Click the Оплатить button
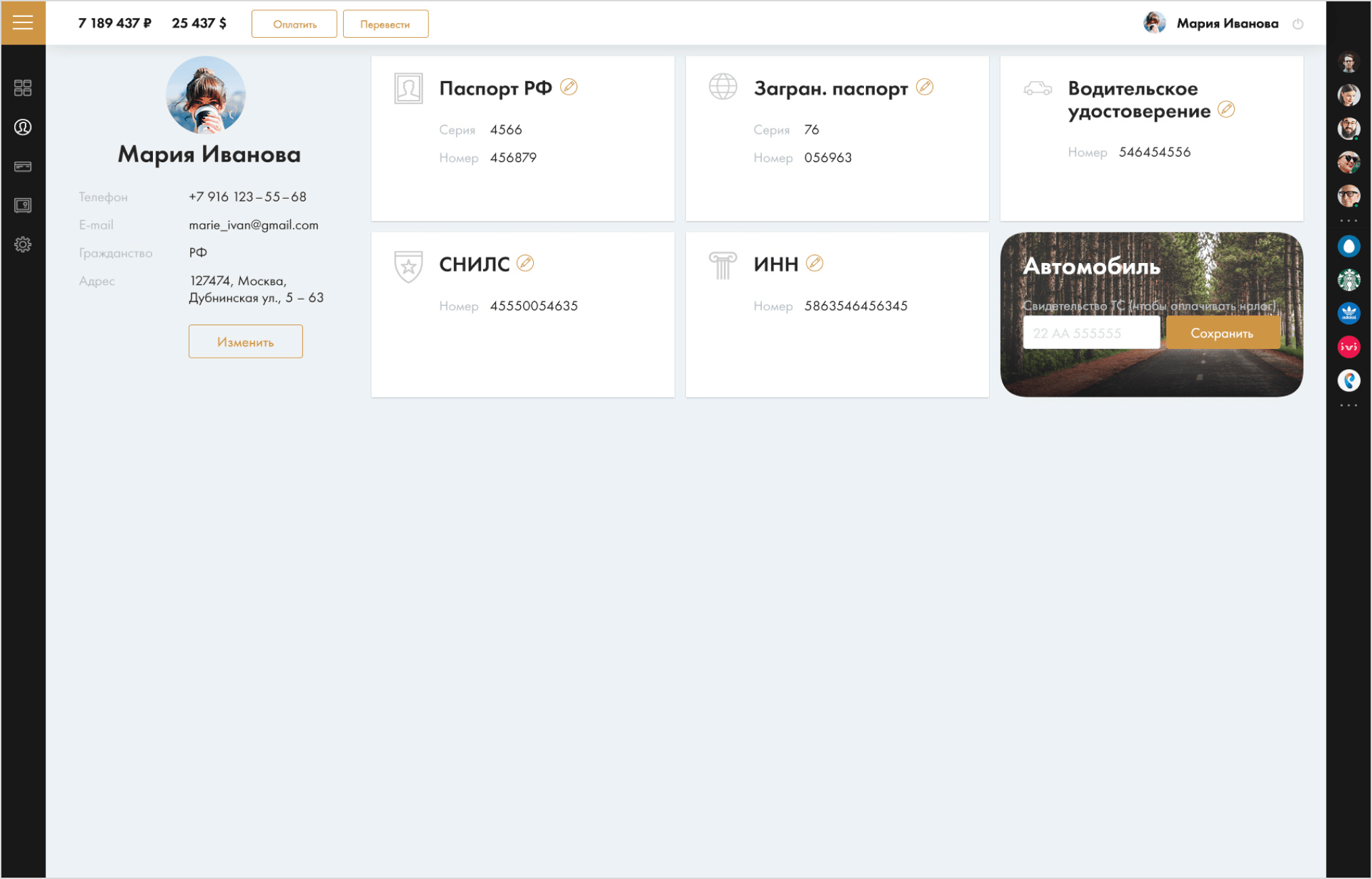 coord(294,24)
